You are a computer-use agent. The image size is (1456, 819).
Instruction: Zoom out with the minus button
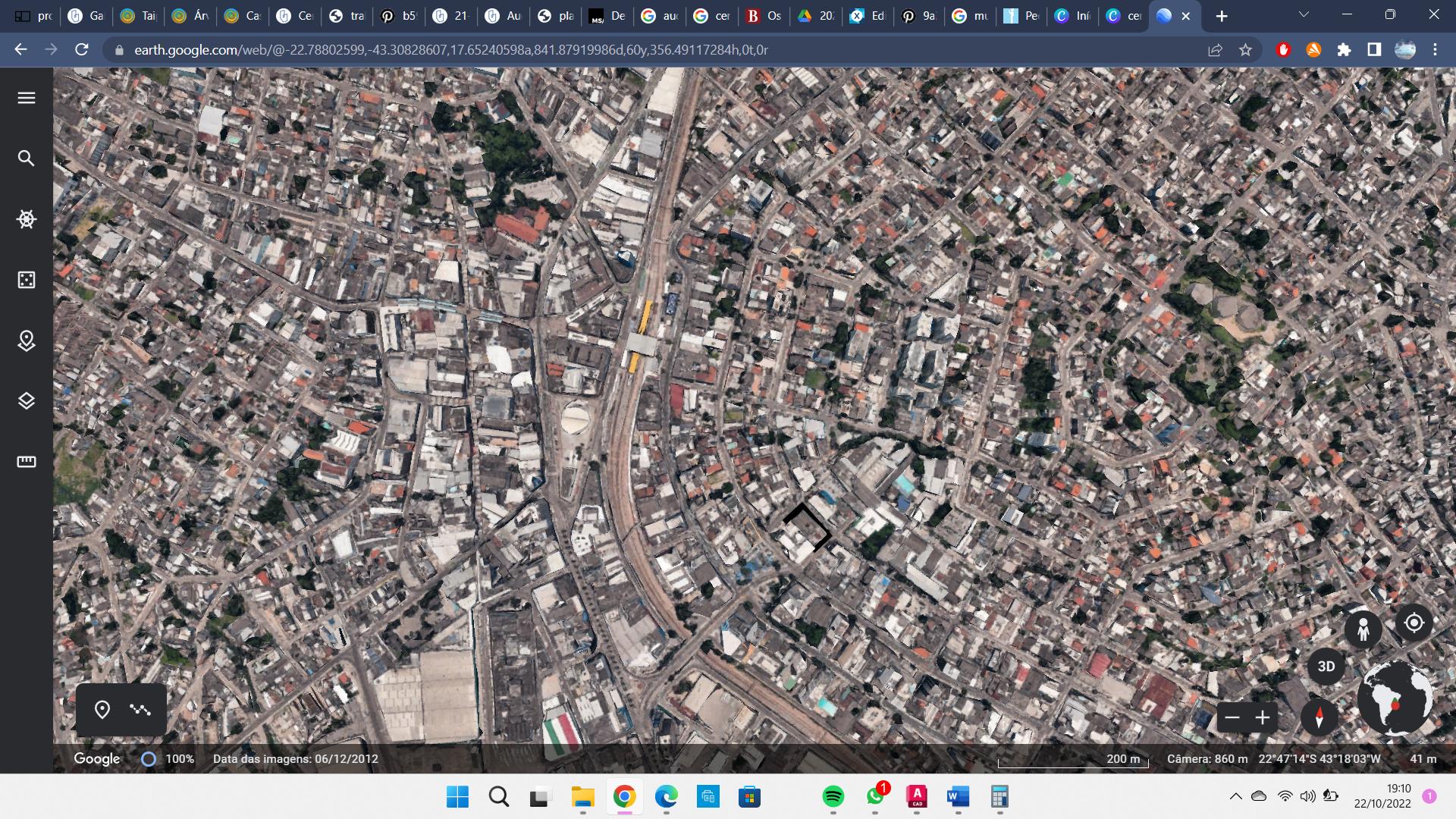pyautogui.click(x=1232, y=717)
